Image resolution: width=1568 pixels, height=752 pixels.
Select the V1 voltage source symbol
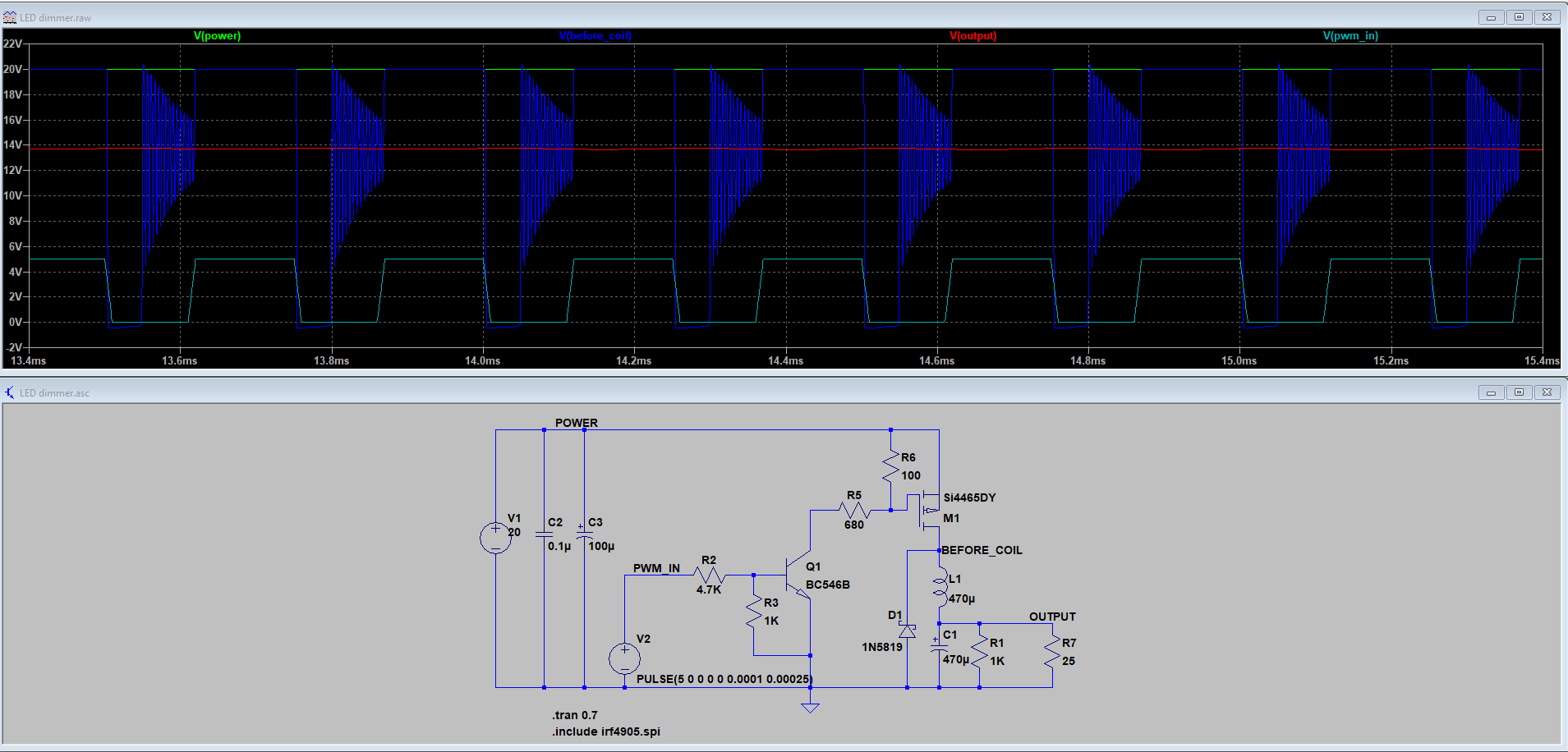click(x=495, y=538)
